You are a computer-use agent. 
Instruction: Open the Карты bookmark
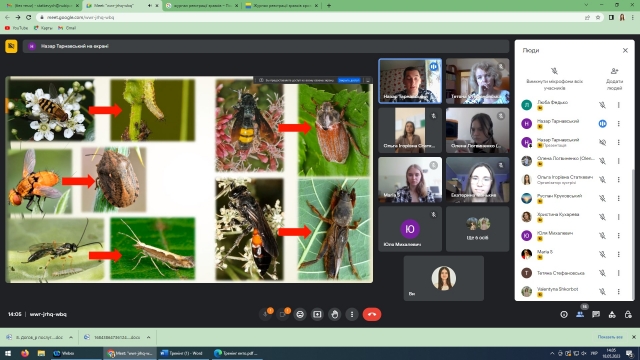[x=43, y=28]
